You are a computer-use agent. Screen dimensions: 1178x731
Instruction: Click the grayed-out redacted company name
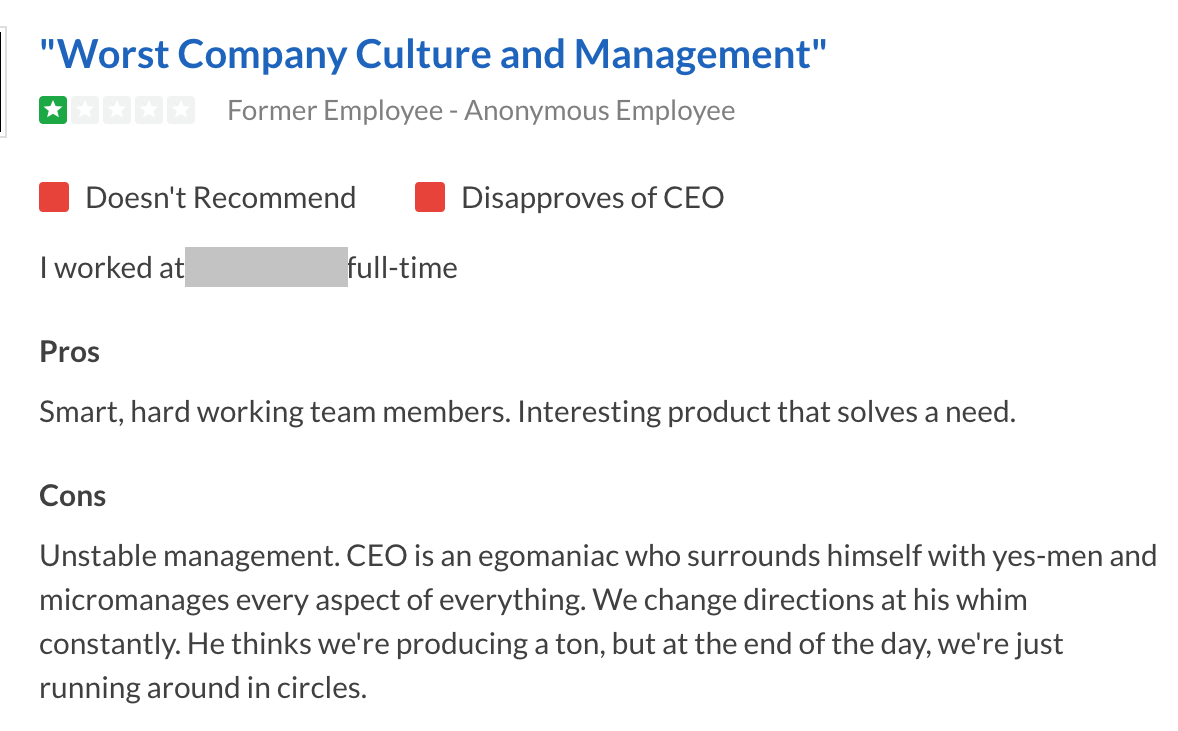point(266,268)
